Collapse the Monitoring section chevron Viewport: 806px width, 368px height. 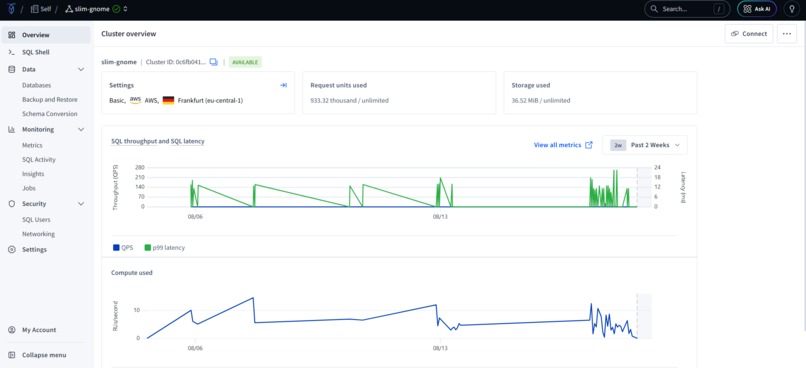pyautogui.click(x=81, y=130)
